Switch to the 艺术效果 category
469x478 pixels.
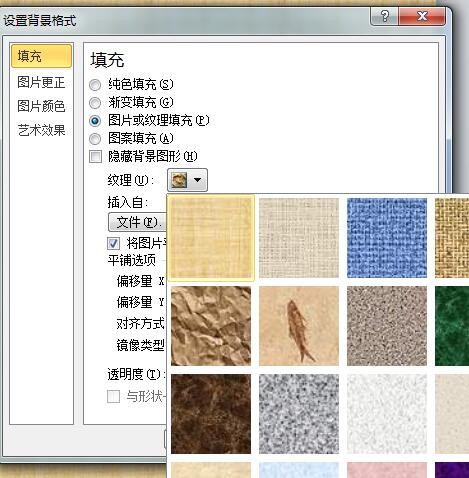tap(41, 130)
